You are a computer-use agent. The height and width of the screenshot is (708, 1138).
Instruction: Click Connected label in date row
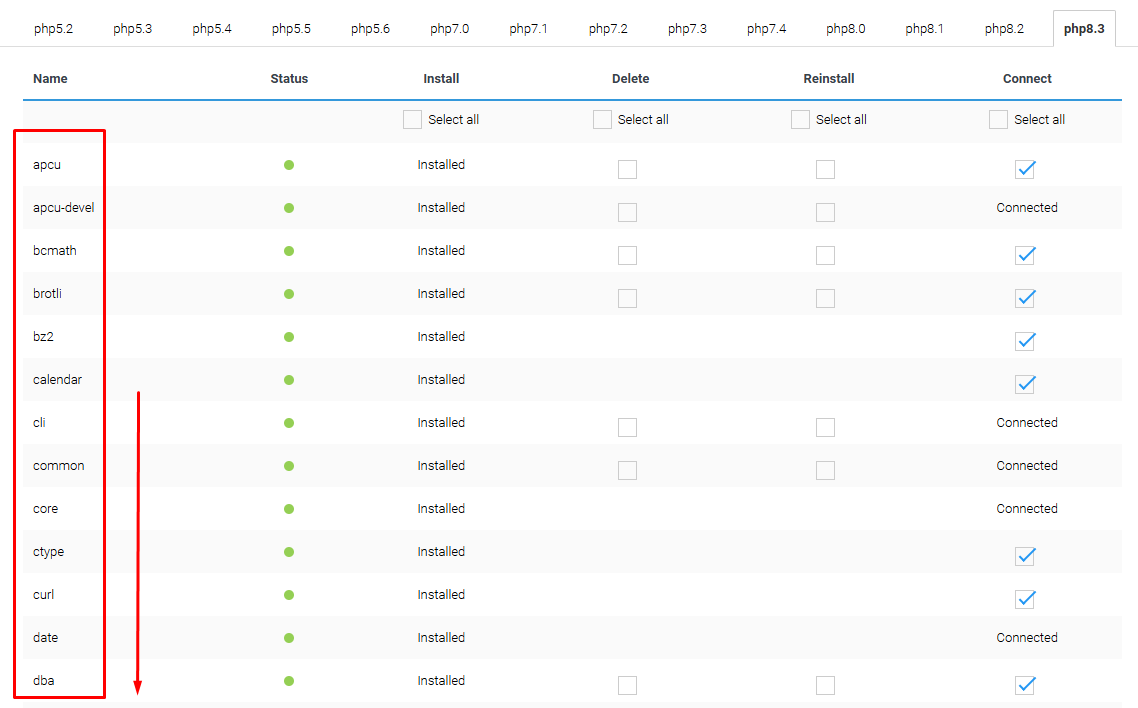1027,638
